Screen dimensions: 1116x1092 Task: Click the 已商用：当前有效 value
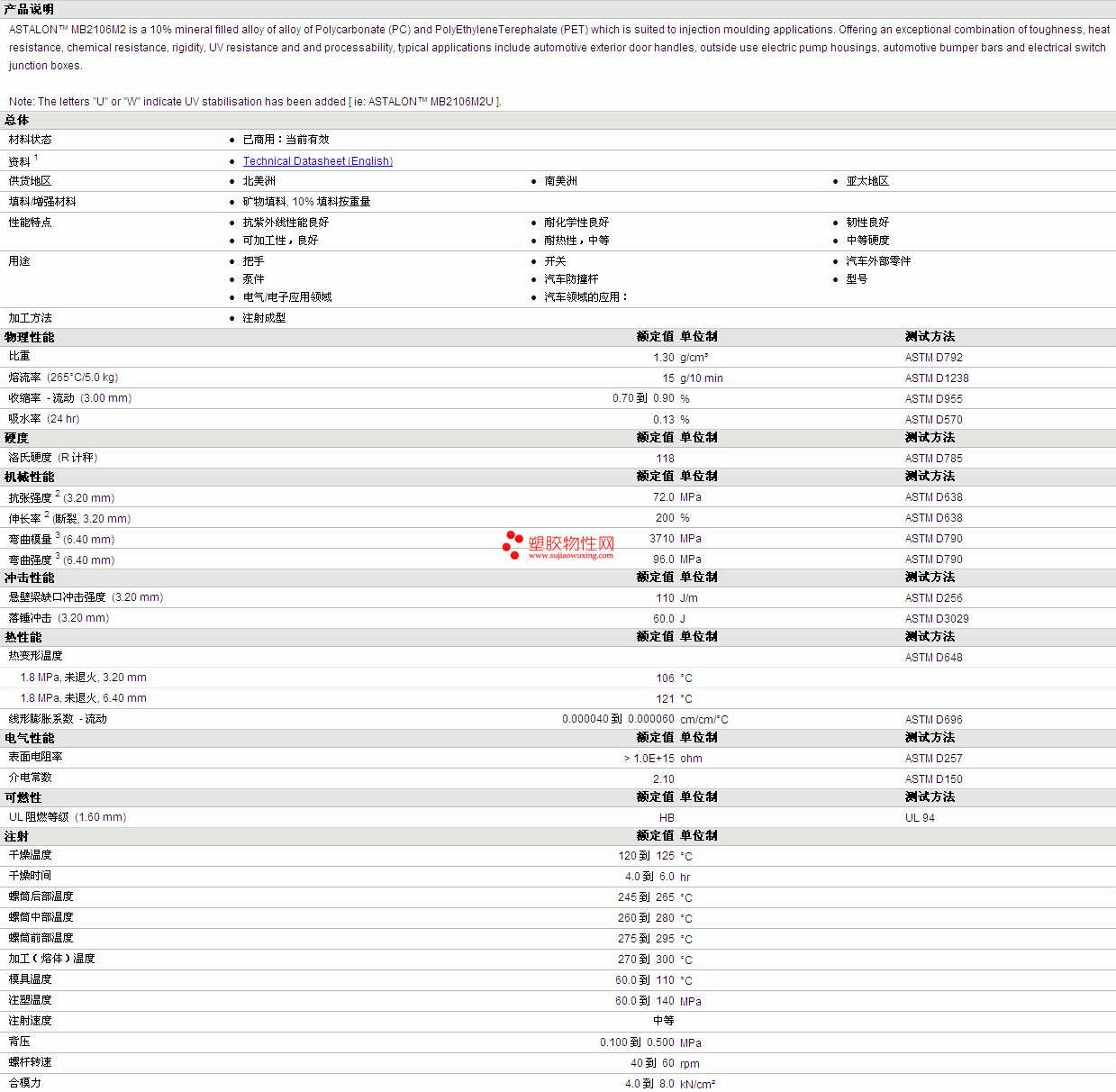[x=286, y=140]
